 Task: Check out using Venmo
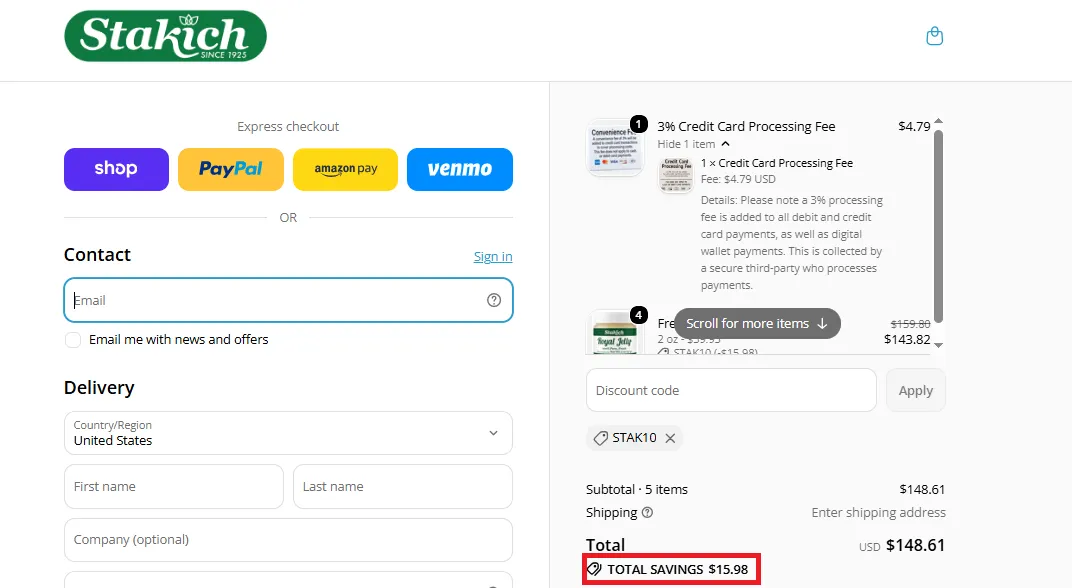pyautogui.click(x=459, y=169)
